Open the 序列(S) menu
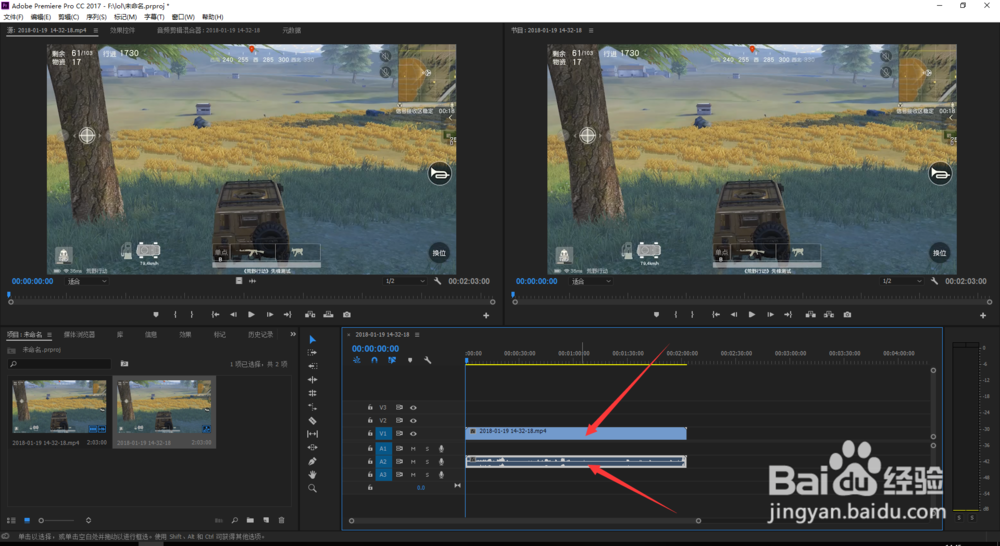Image resolution: width=1000 pixels, height=546 pixels. point(96,17)
